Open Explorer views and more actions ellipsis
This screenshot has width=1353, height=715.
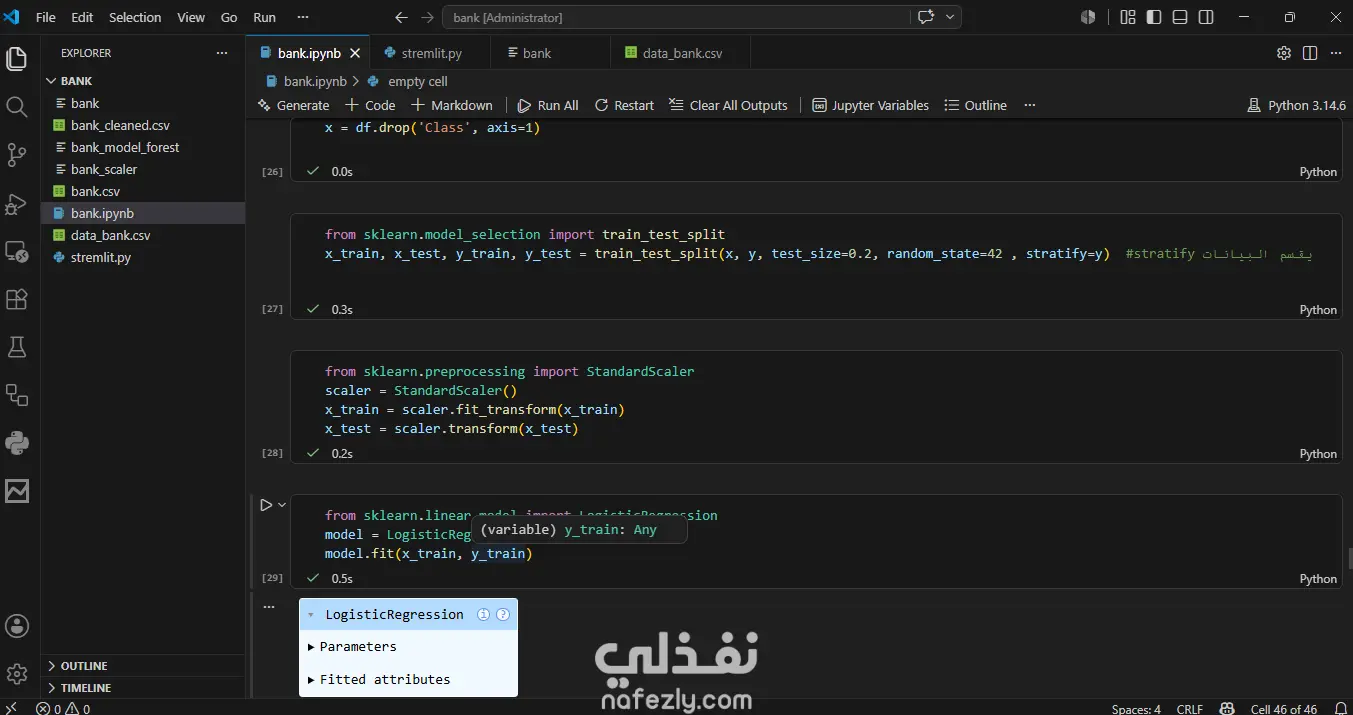pos(222,53)
